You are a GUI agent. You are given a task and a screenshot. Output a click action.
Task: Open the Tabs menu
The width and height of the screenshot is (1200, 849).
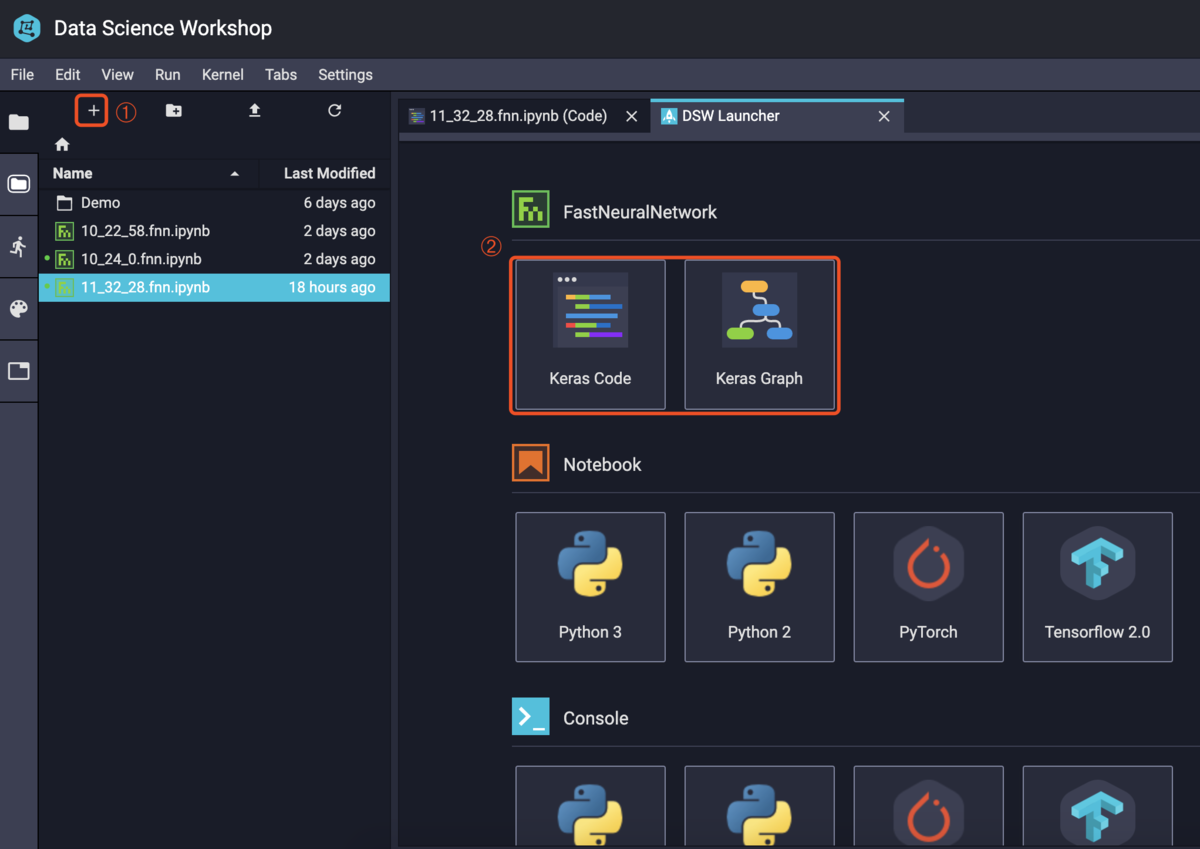281,75
